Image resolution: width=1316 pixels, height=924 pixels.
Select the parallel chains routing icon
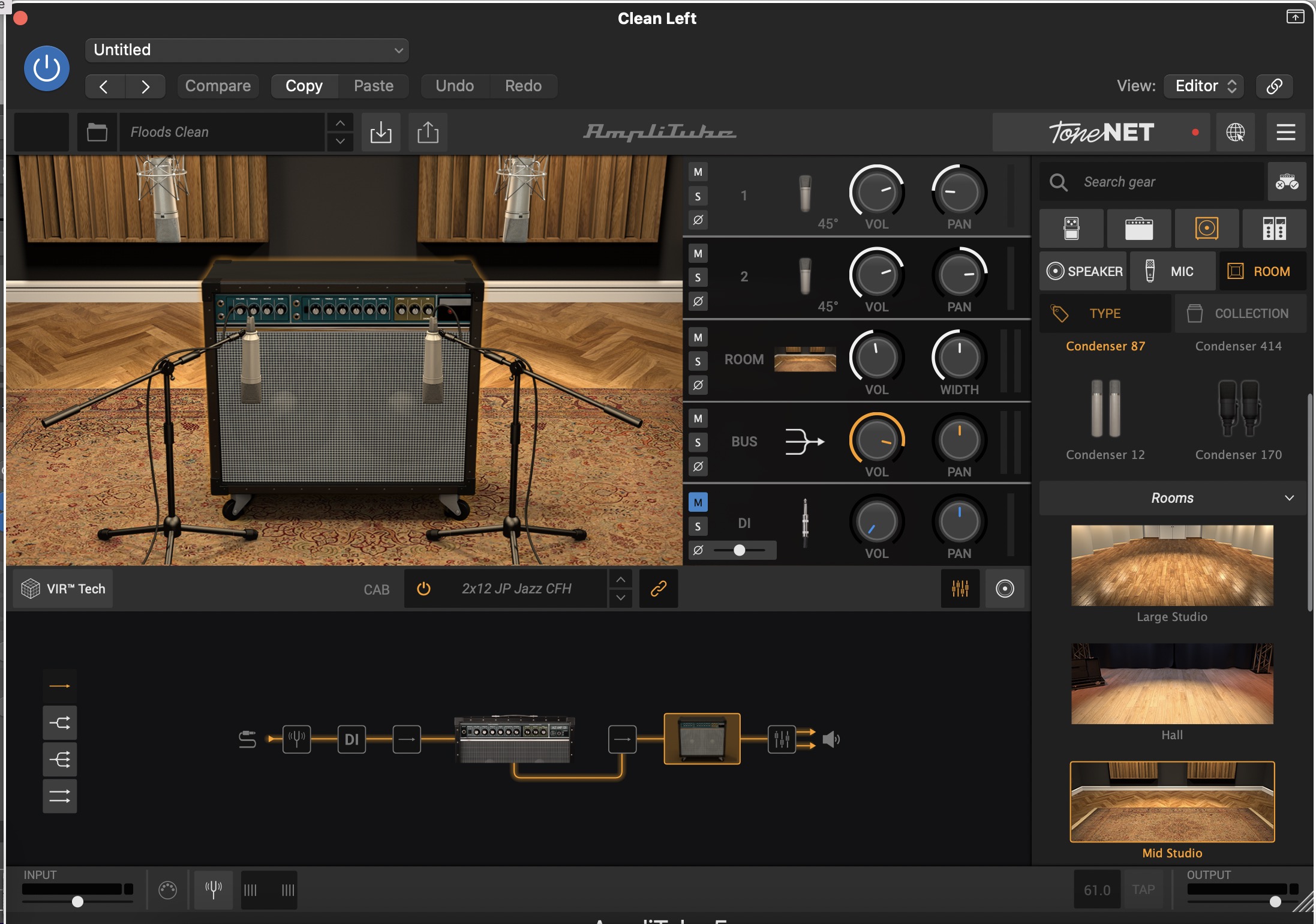coord(59,797)
